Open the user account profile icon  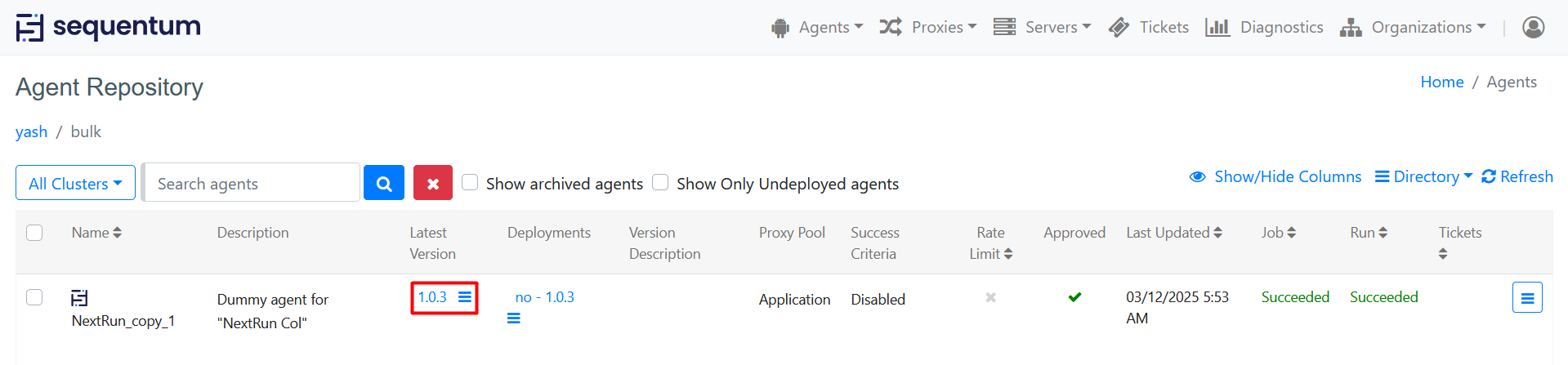pyautogui.click(x=1533, y=27)
